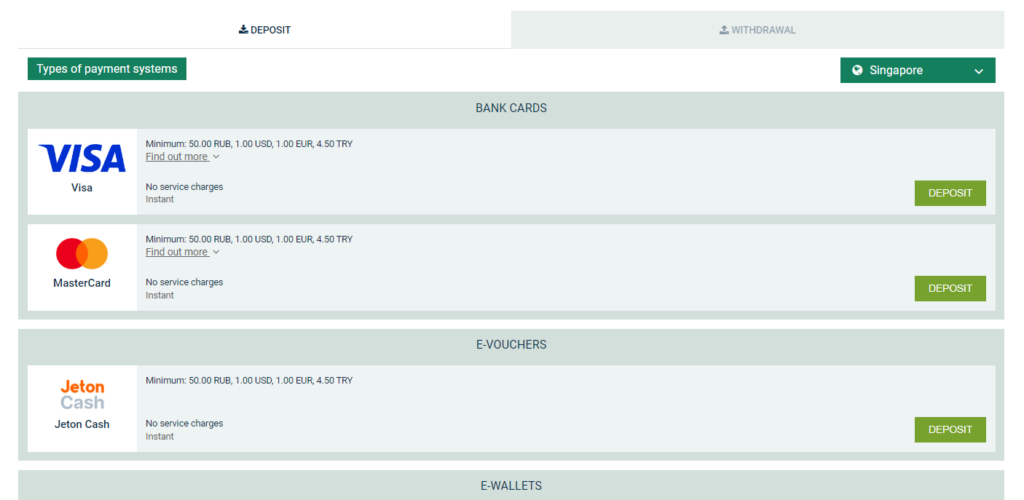1024x500 pixels.
Task: Click the globe icon beside Singapore
Action: tap(857, 70)
